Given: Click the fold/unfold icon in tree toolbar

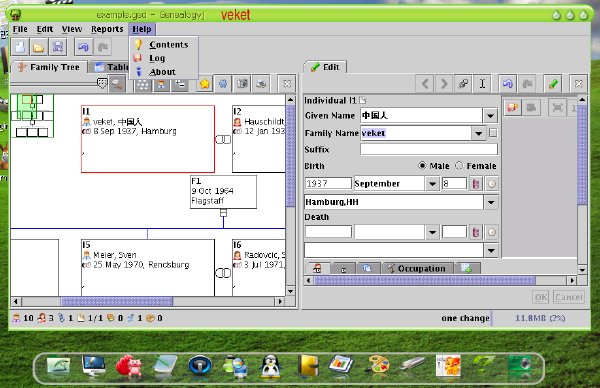Looking at the screenshot, I should pyautogui.click(x=180, y=84).
